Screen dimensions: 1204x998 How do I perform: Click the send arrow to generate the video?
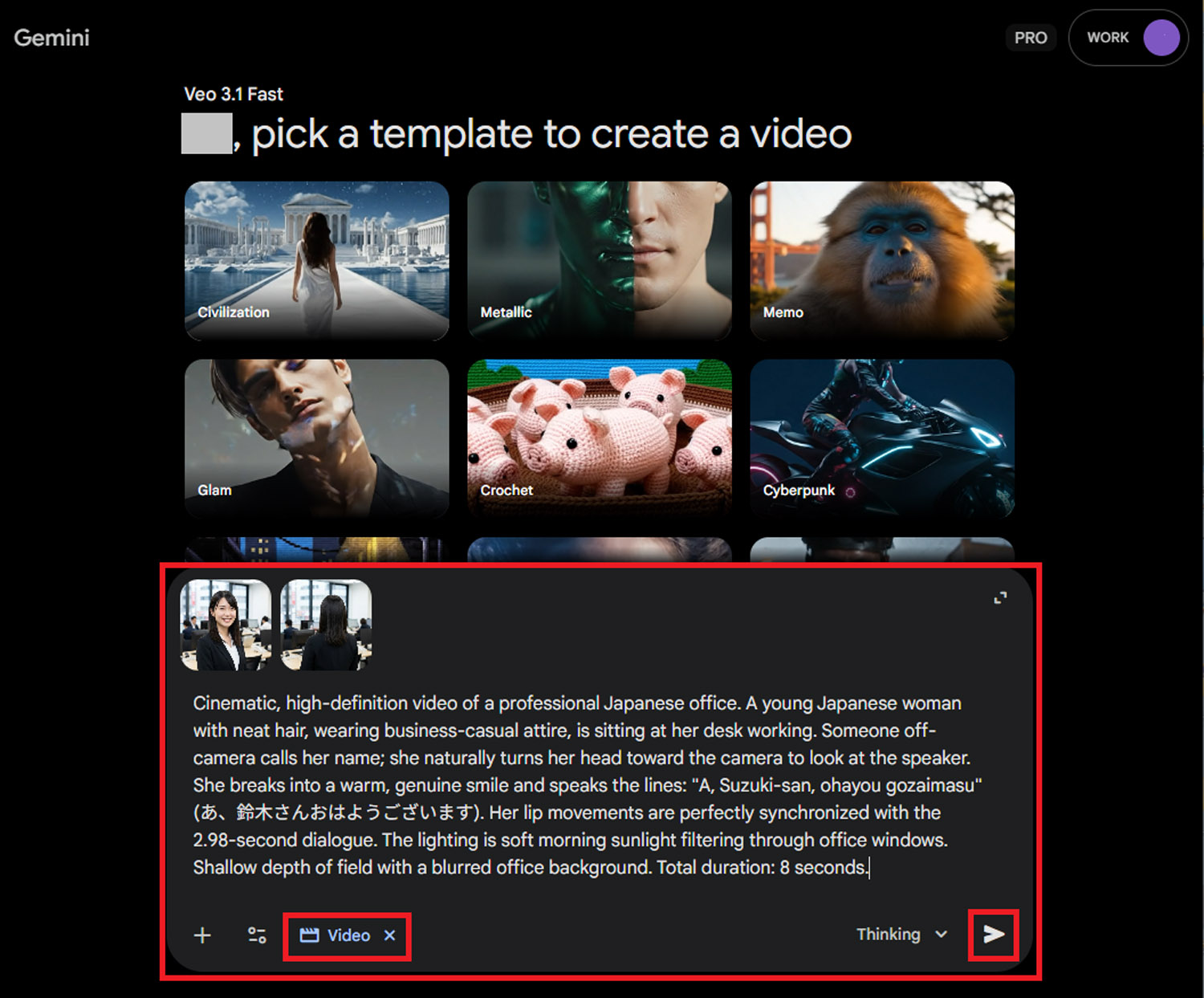point(994,934)
